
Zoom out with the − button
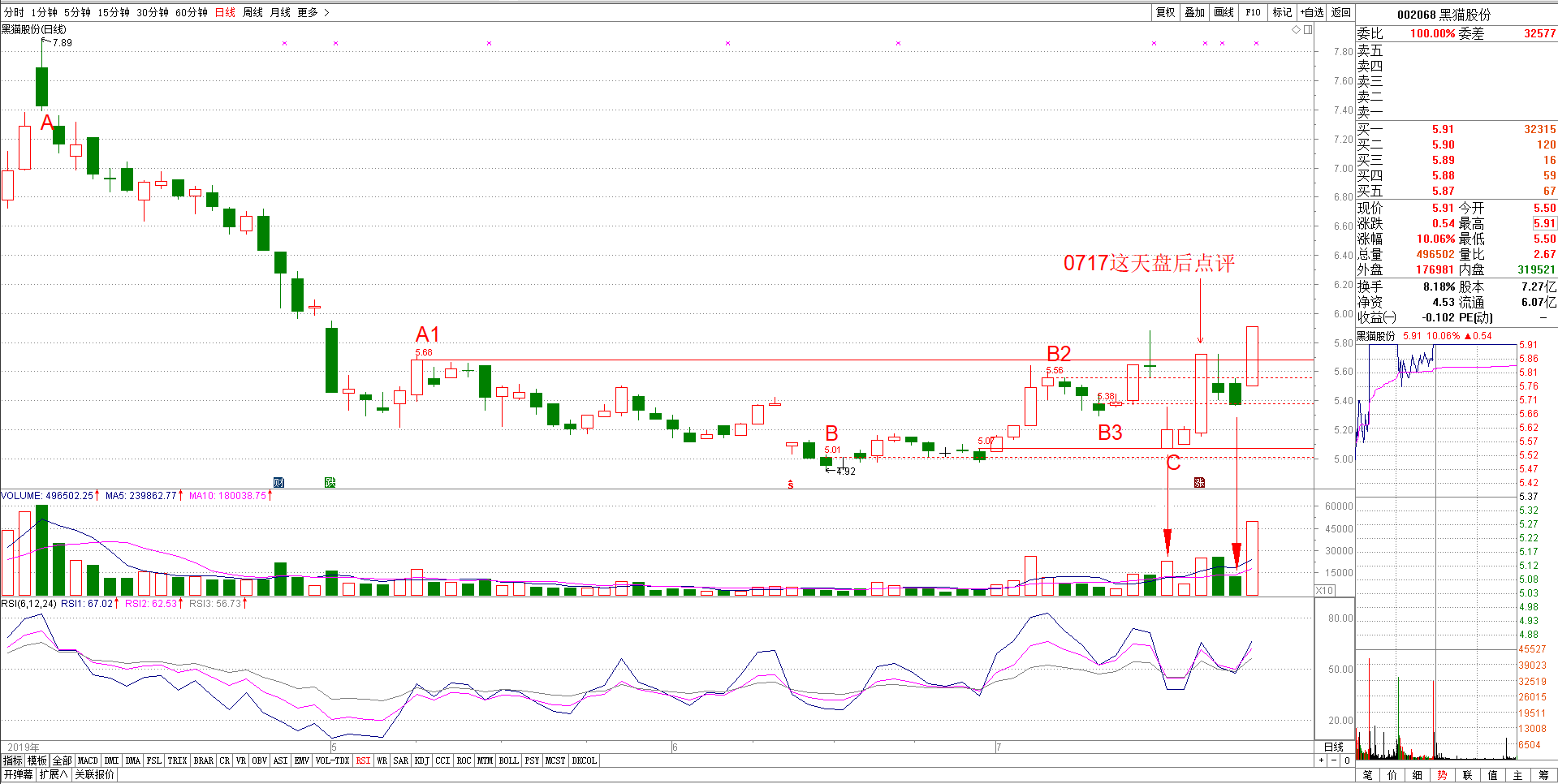click(x=1334, y=760)
